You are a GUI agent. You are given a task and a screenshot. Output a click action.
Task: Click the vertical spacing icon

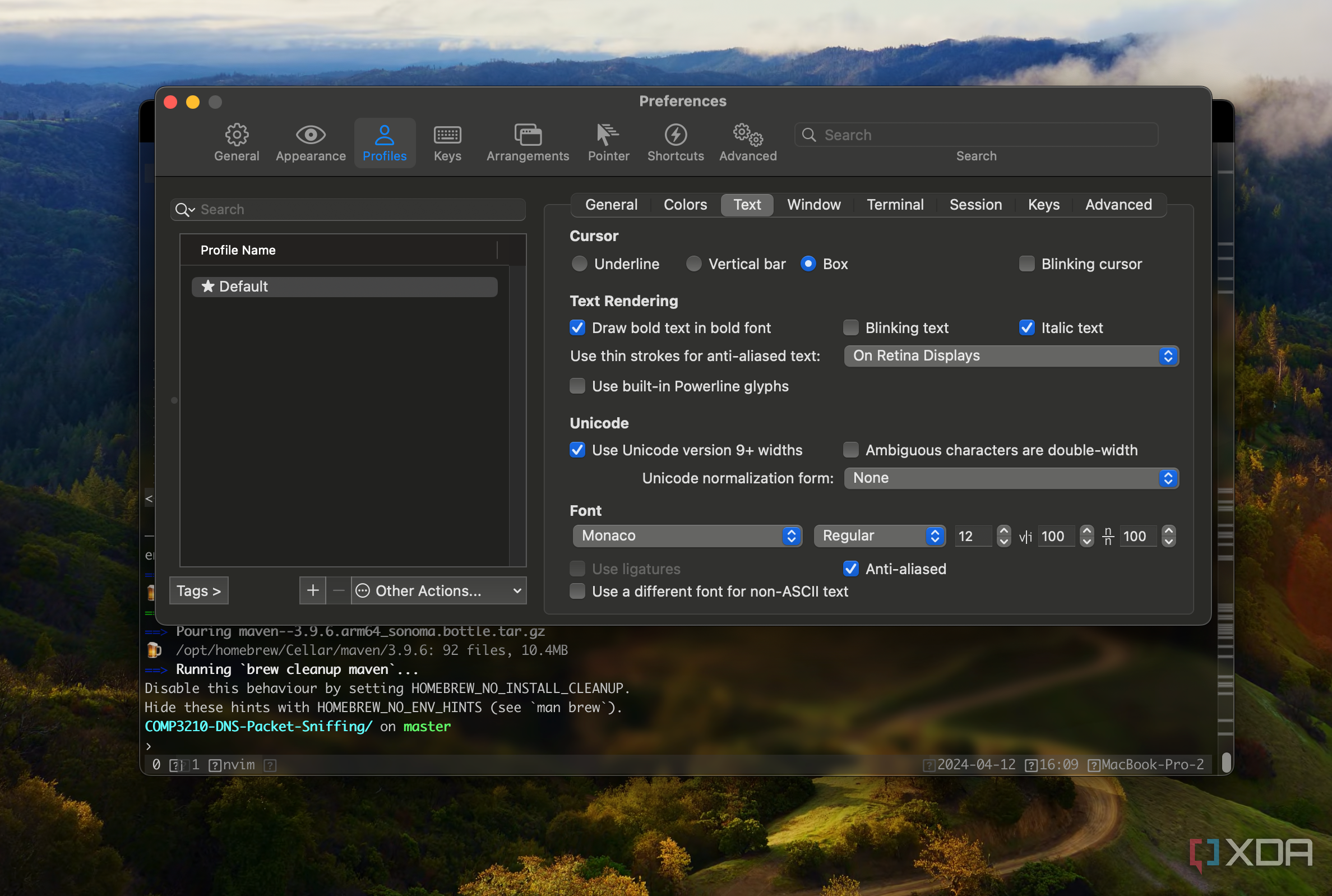point(1108,537)
